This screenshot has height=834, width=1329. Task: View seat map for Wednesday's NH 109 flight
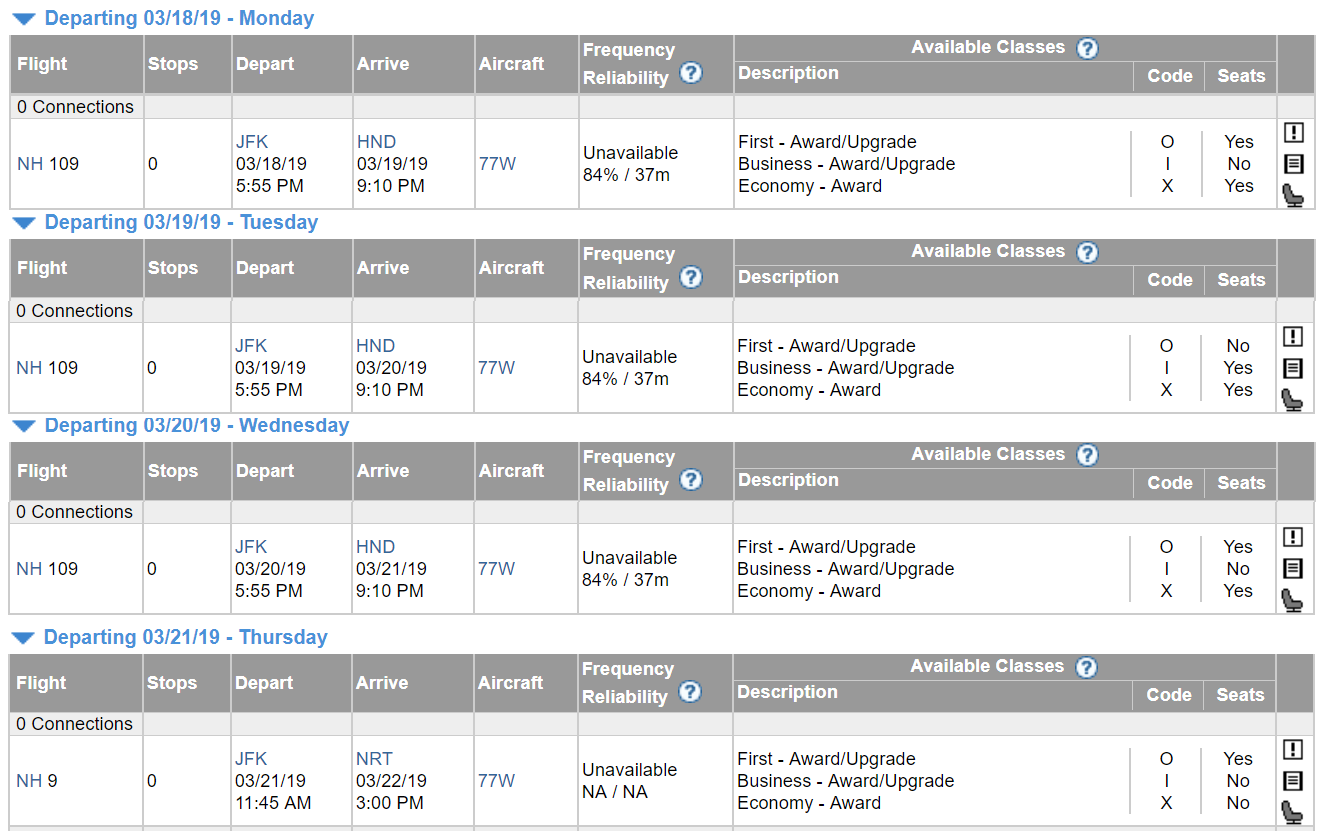coord(1293,600)
